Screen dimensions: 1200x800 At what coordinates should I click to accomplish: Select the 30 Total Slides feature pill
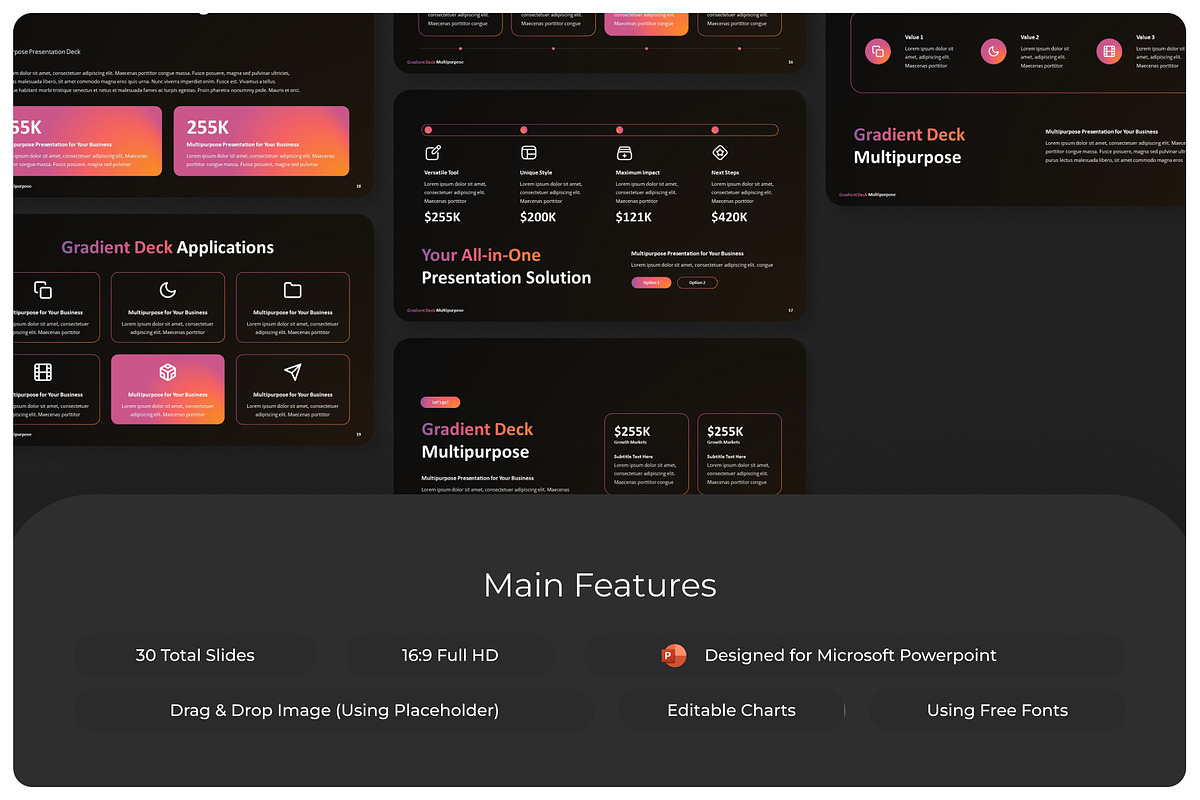[195, 655]
